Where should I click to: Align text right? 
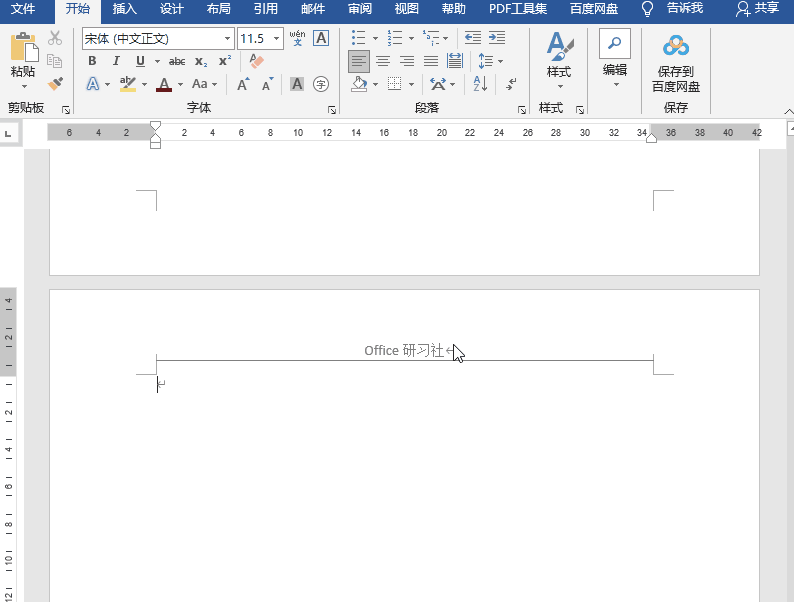click(407, 61)
